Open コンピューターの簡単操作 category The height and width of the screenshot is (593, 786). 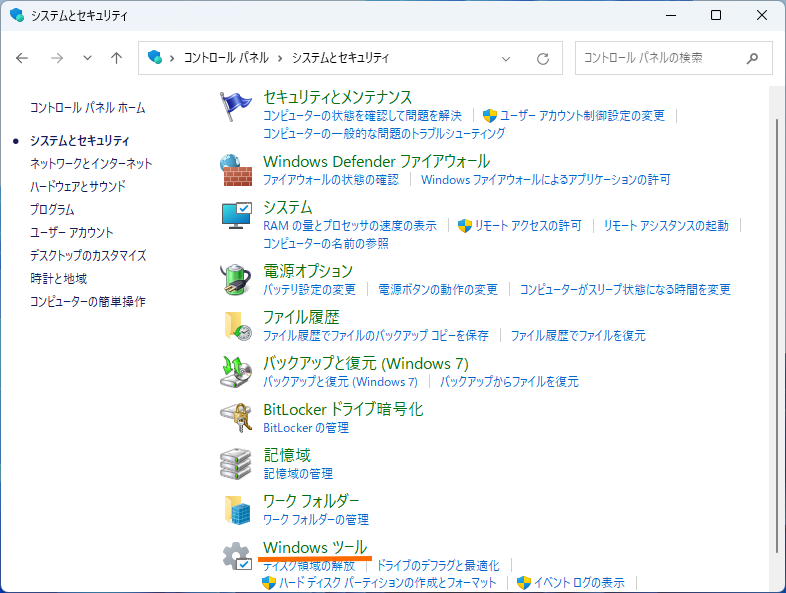[x=88, y=302]
